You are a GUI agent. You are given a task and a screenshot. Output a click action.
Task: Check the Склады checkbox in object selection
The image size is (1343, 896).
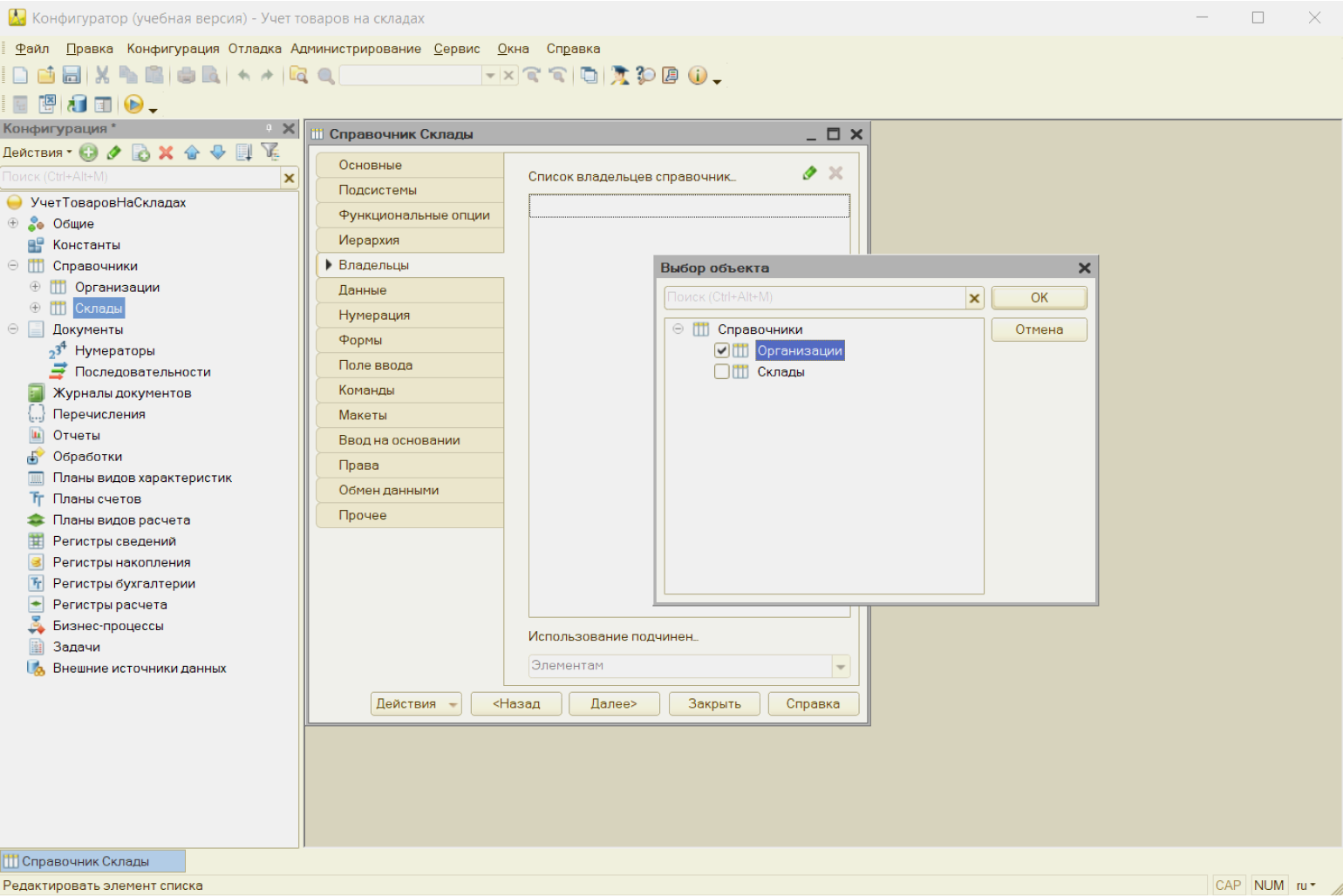[x=721, y=371]
